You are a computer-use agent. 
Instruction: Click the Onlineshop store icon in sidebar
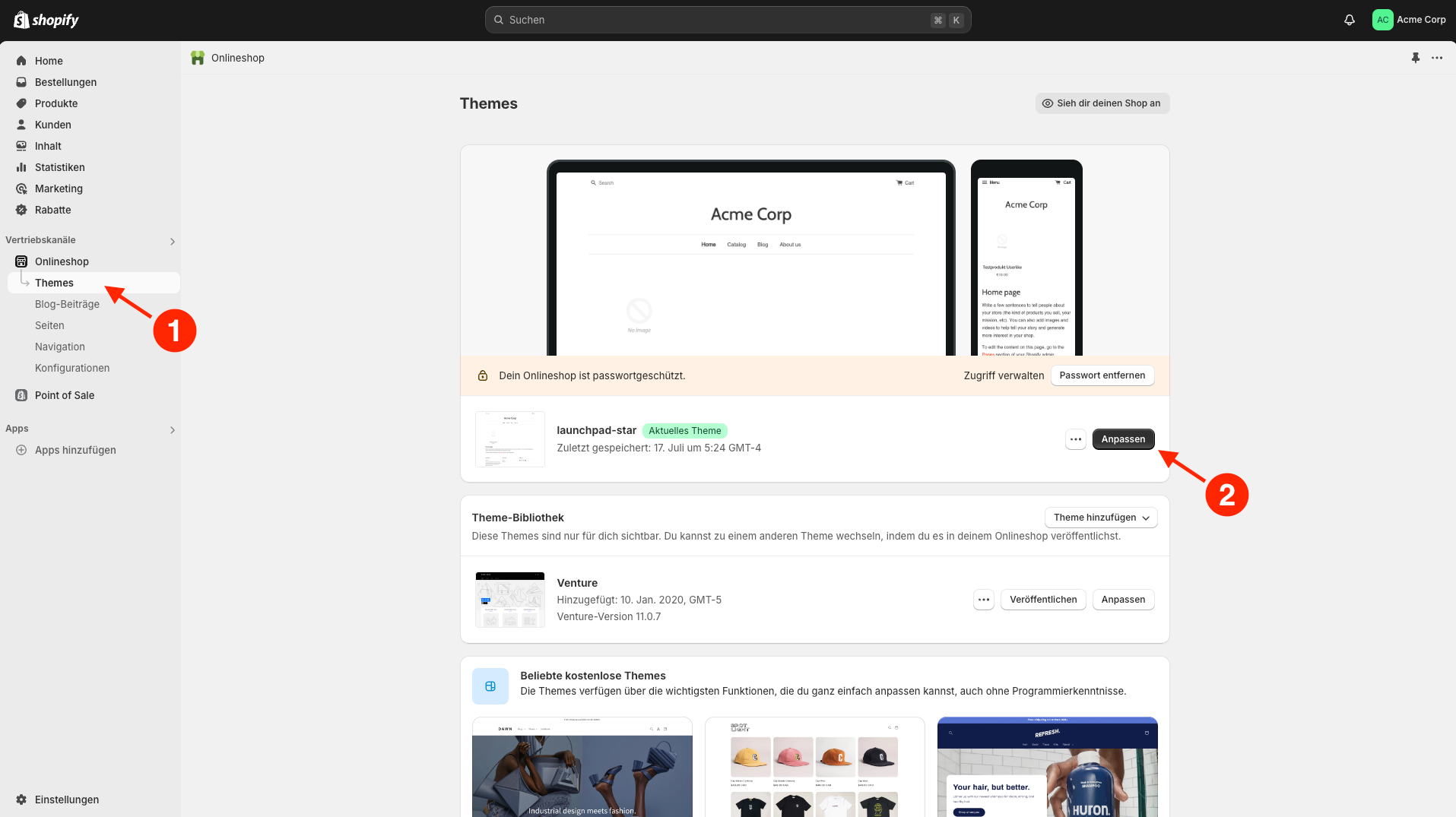(21, 261)
